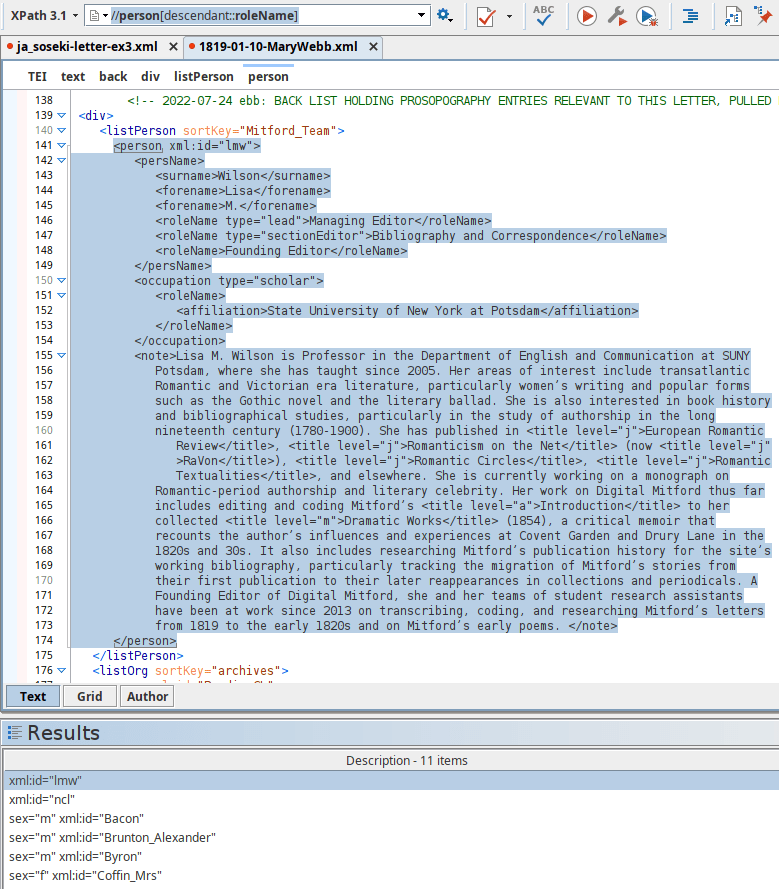The height and width of the screenshot is (889, 779).
Task: Collapse the listOrg fold at line 176
Action: 62,671
